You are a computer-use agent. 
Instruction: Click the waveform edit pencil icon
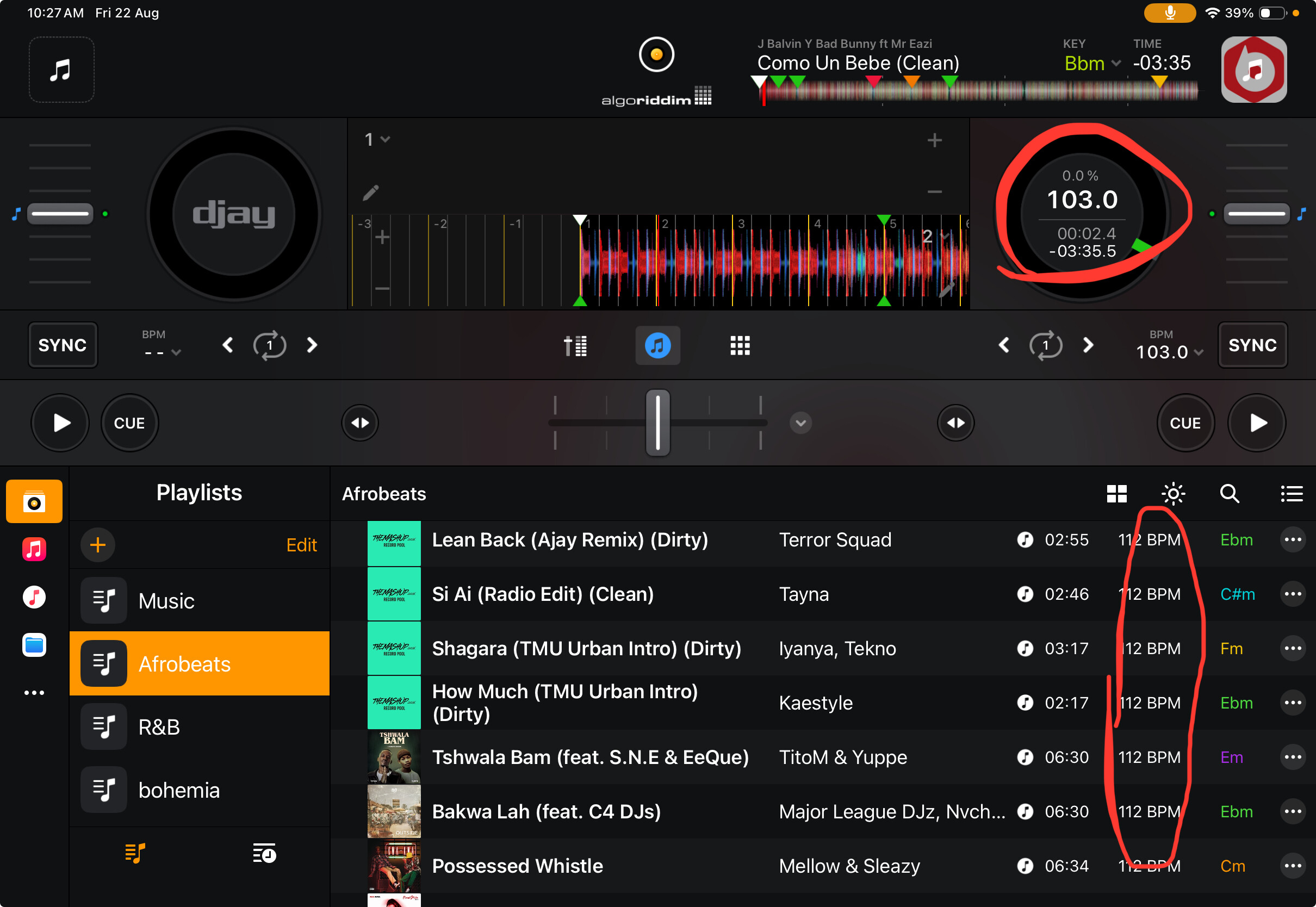coord(370,192)
